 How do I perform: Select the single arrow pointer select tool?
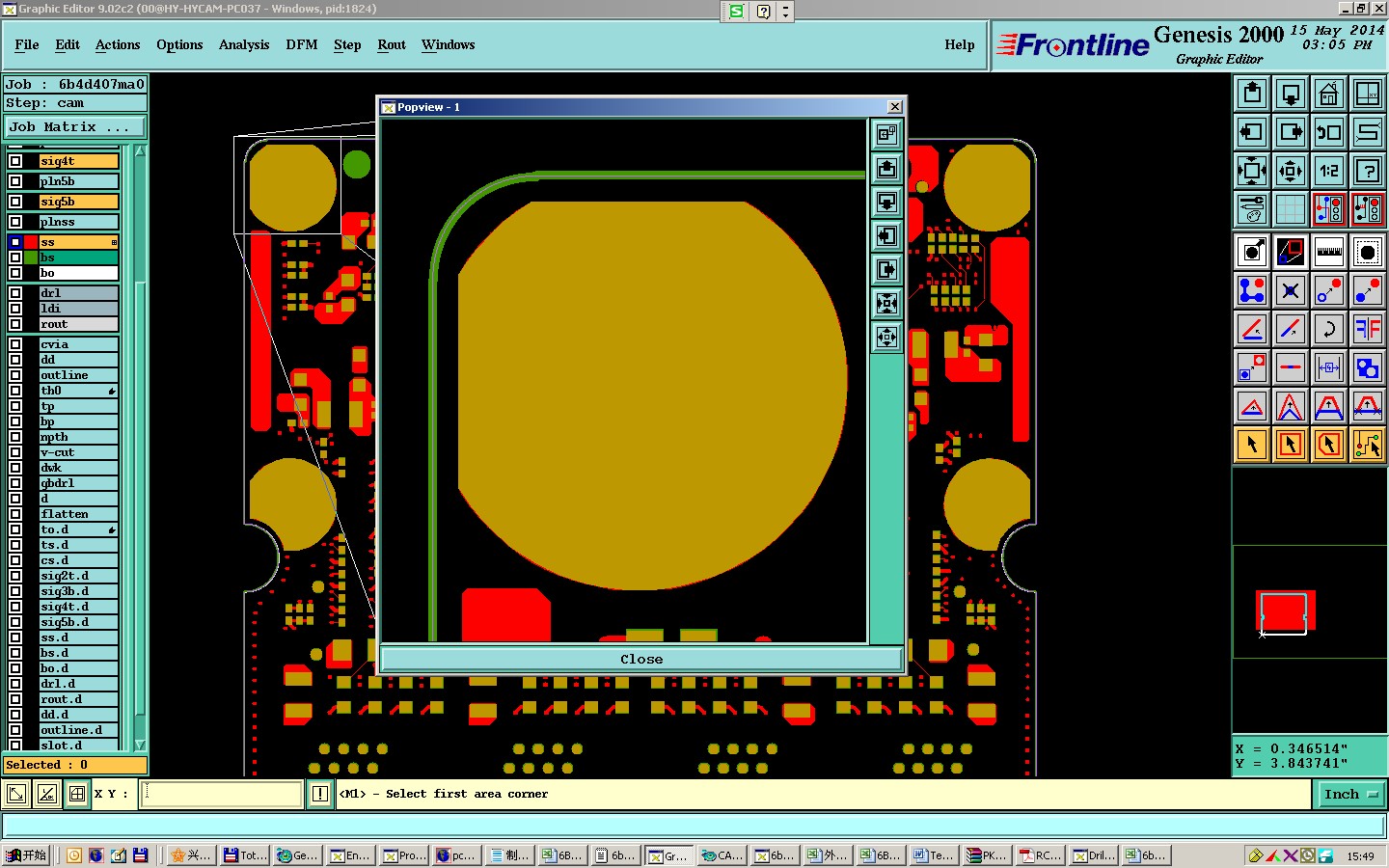click(1252, 445)
